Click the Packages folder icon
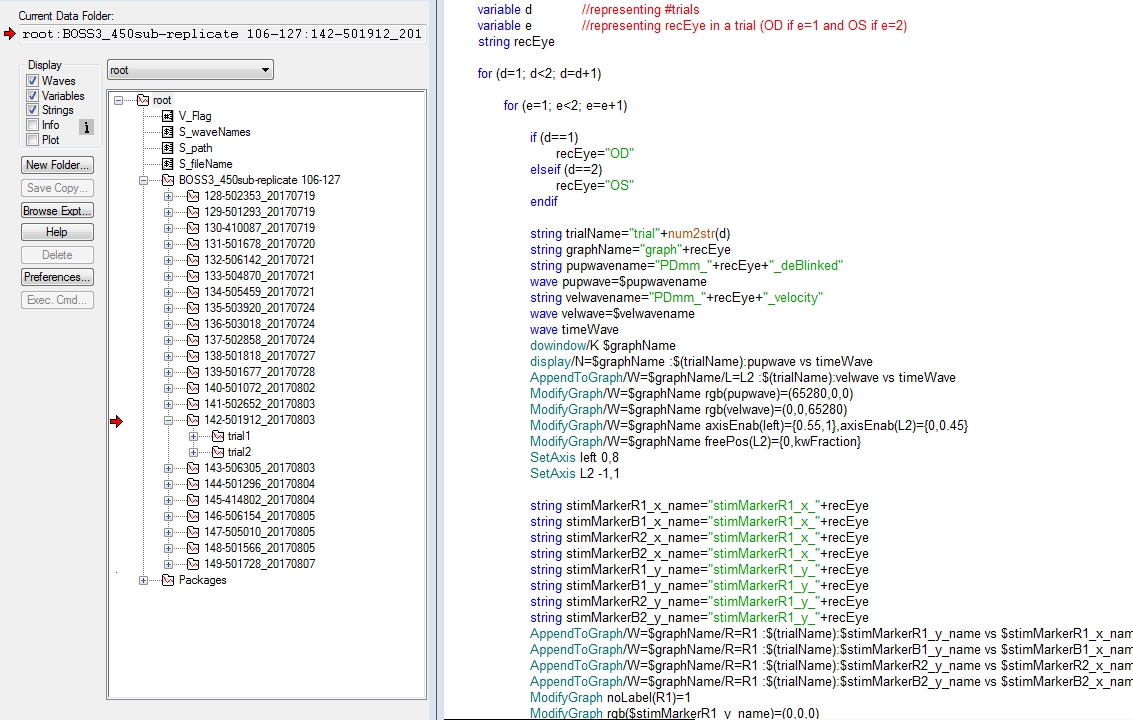Viewport: 1133px width, 720px height. point(167,580)
